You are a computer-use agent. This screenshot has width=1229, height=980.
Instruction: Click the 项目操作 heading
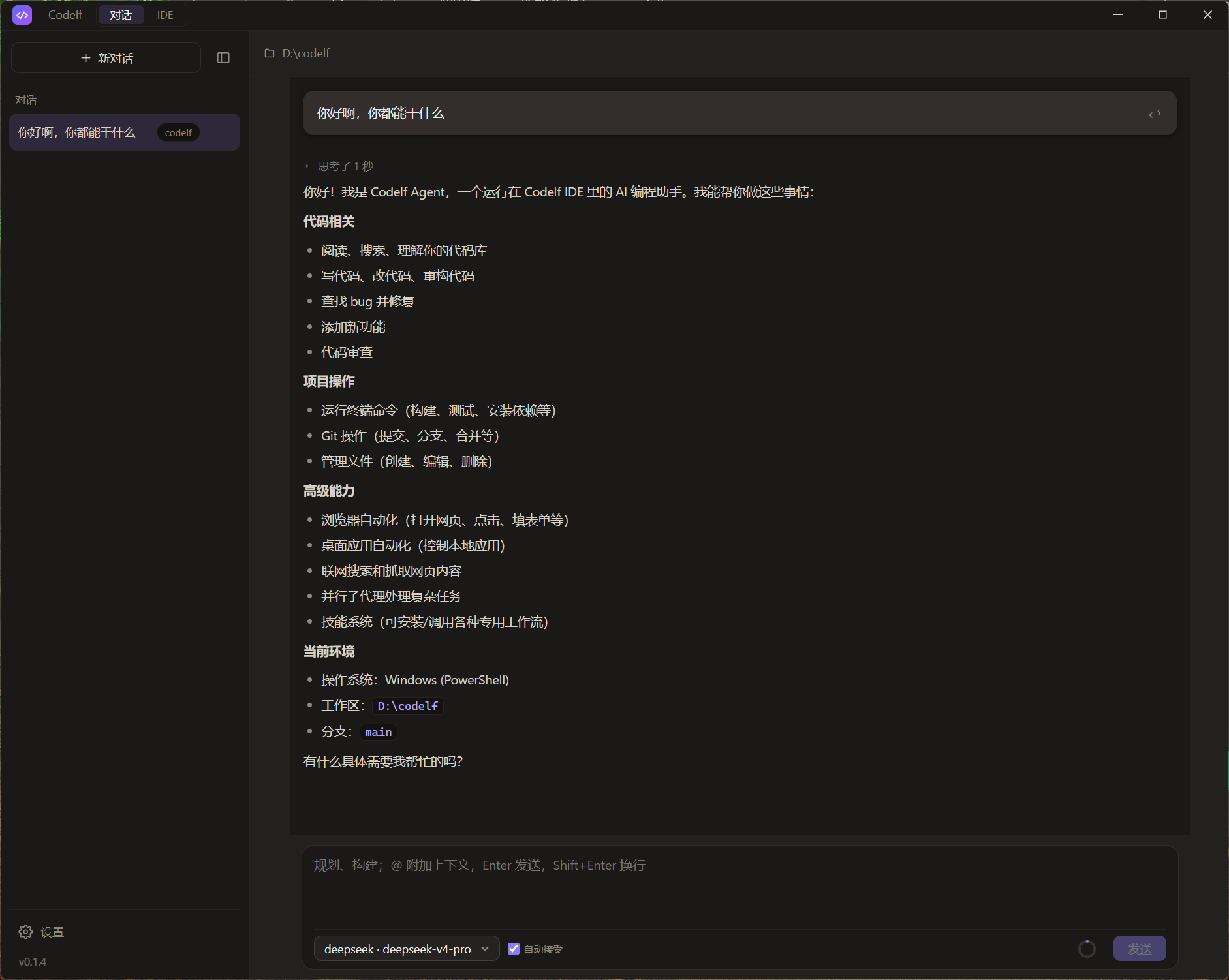coord(329,382)
